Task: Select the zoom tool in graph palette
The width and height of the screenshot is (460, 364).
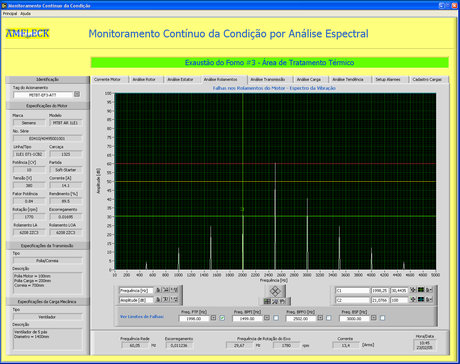Action: (x=275, y=301)
